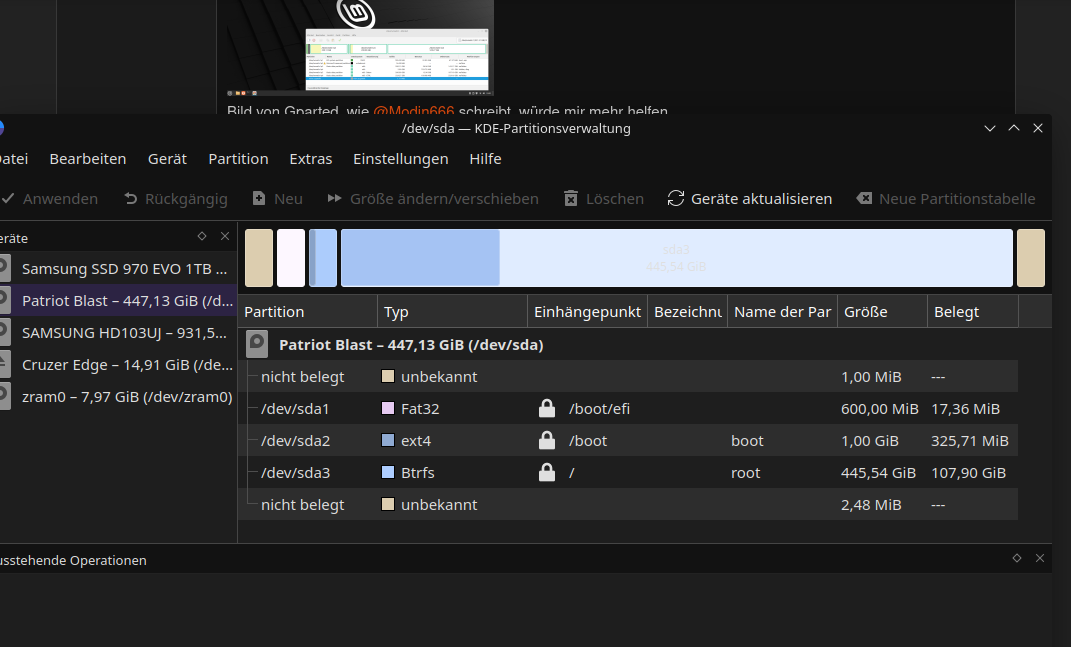Screen dimensions: 1071x647
Task: Select nicht belegt row sized 1,00 MiB
Action: [628, 376]
